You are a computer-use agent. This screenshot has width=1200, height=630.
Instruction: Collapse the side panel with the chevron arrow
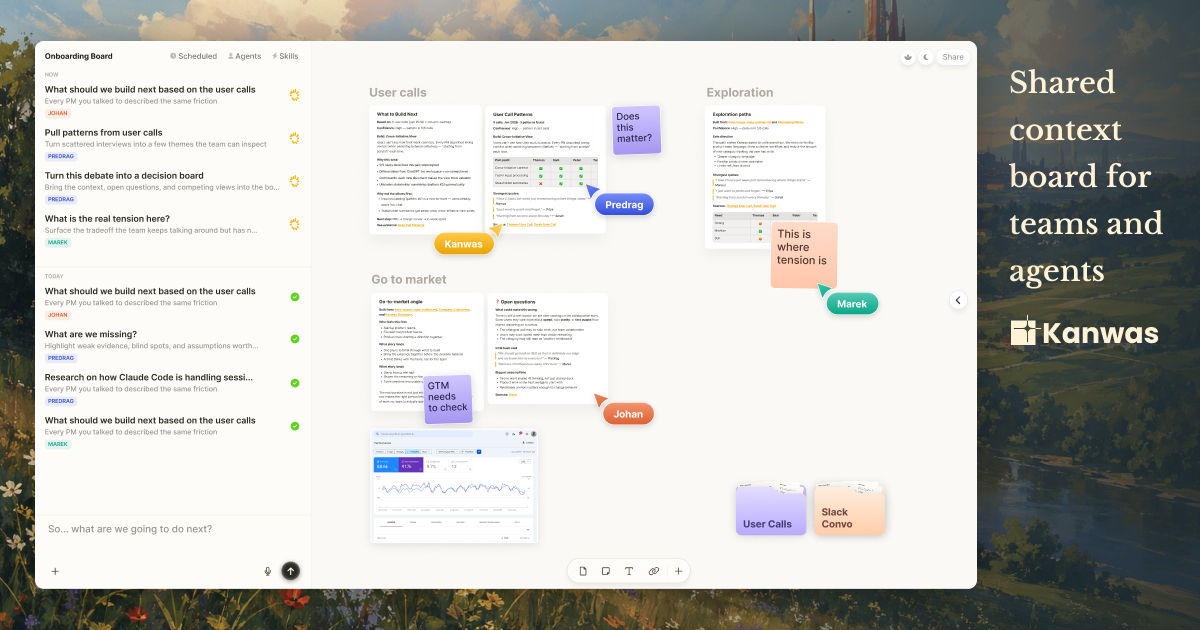pos(958,300)
